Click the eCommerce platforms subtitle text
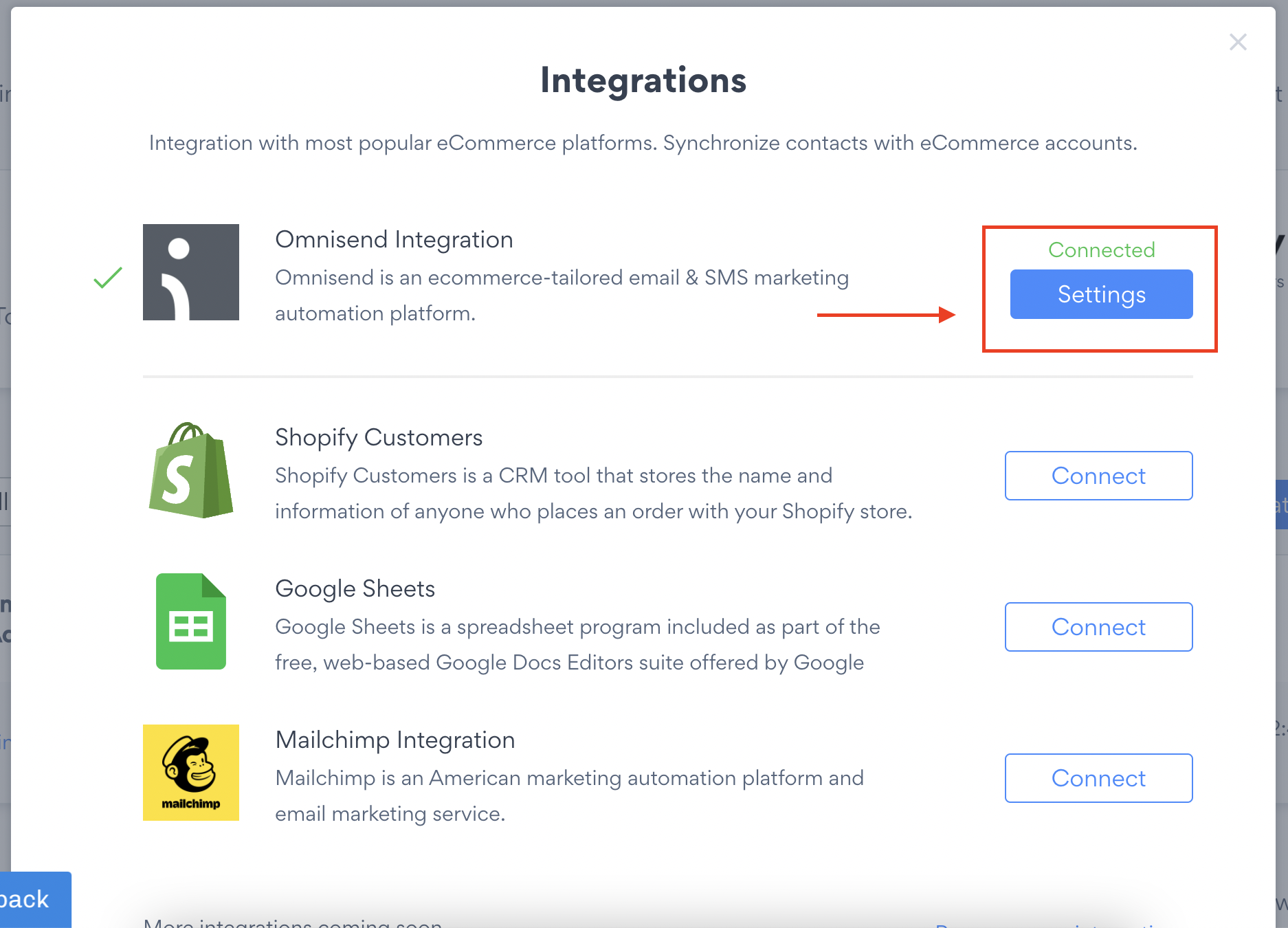 coord(643,143)
